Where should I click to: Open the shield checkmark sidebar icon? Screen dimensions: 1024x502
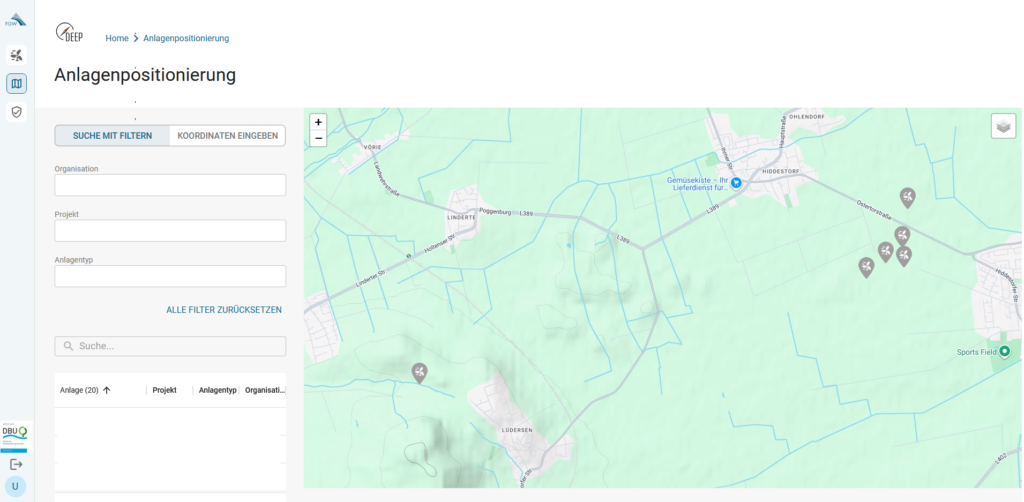coord(16,112)
